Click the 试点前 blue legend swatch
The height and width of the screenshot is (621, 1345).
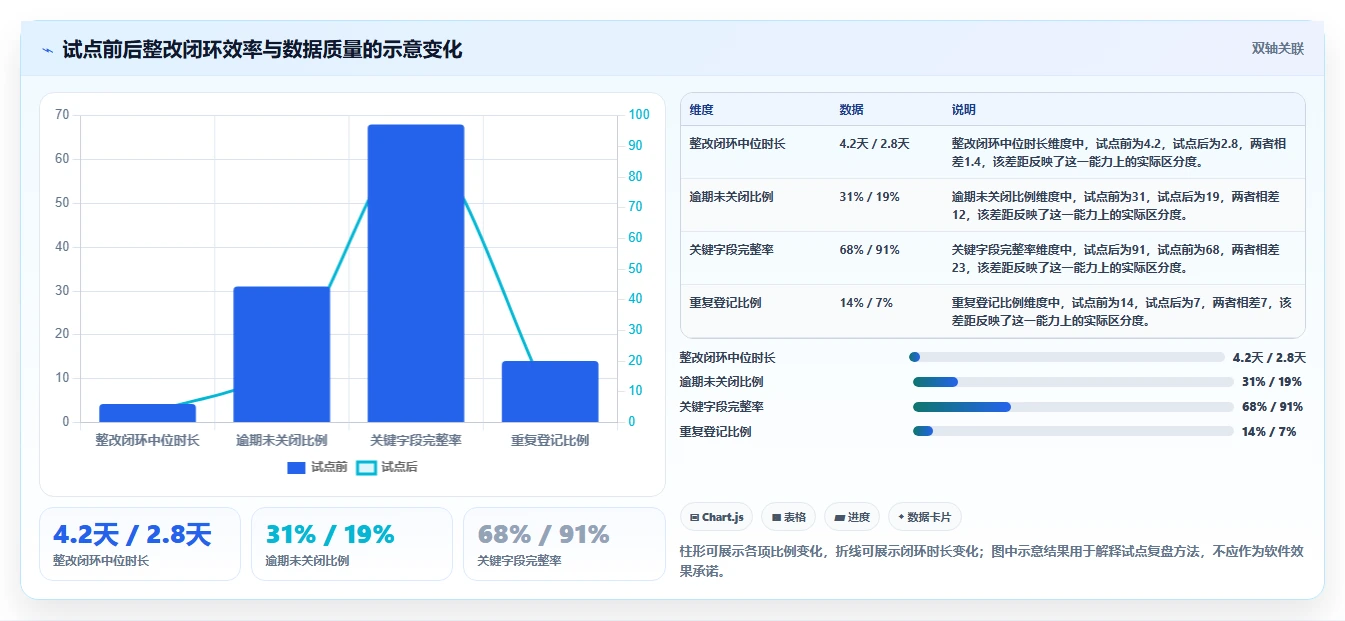click(x=296, y=467)
